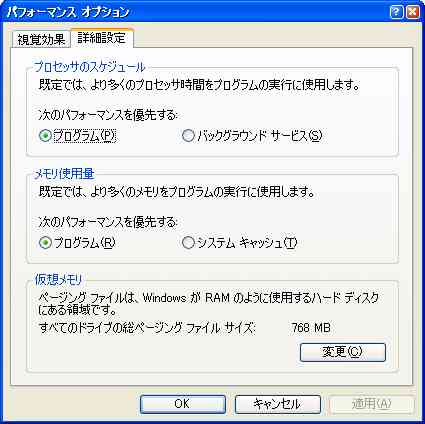Click the 仮想メモリ group heading

click(59, 280)
